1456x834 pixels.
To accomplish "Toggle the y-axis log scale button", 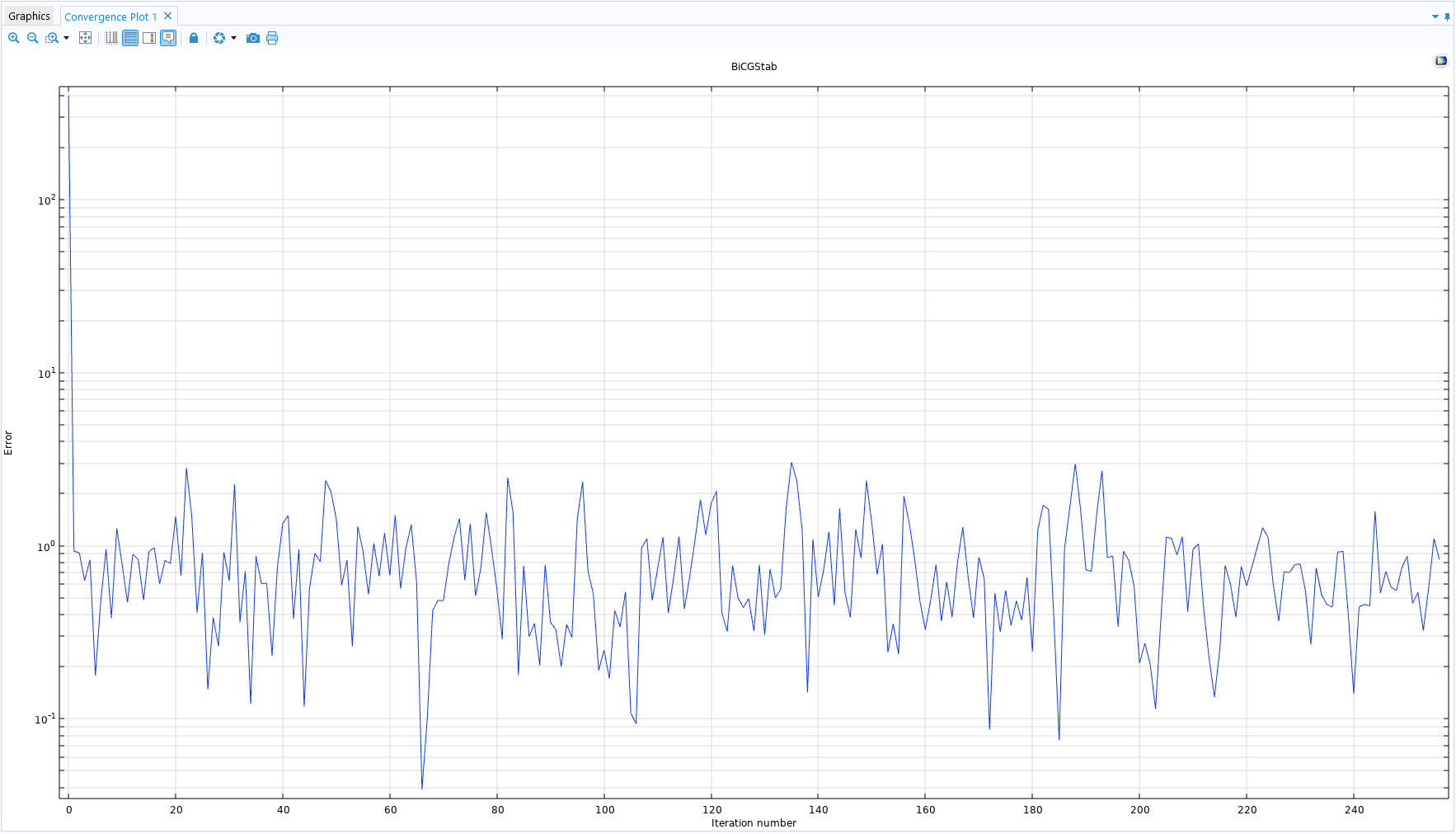I will tap(130, 38).
